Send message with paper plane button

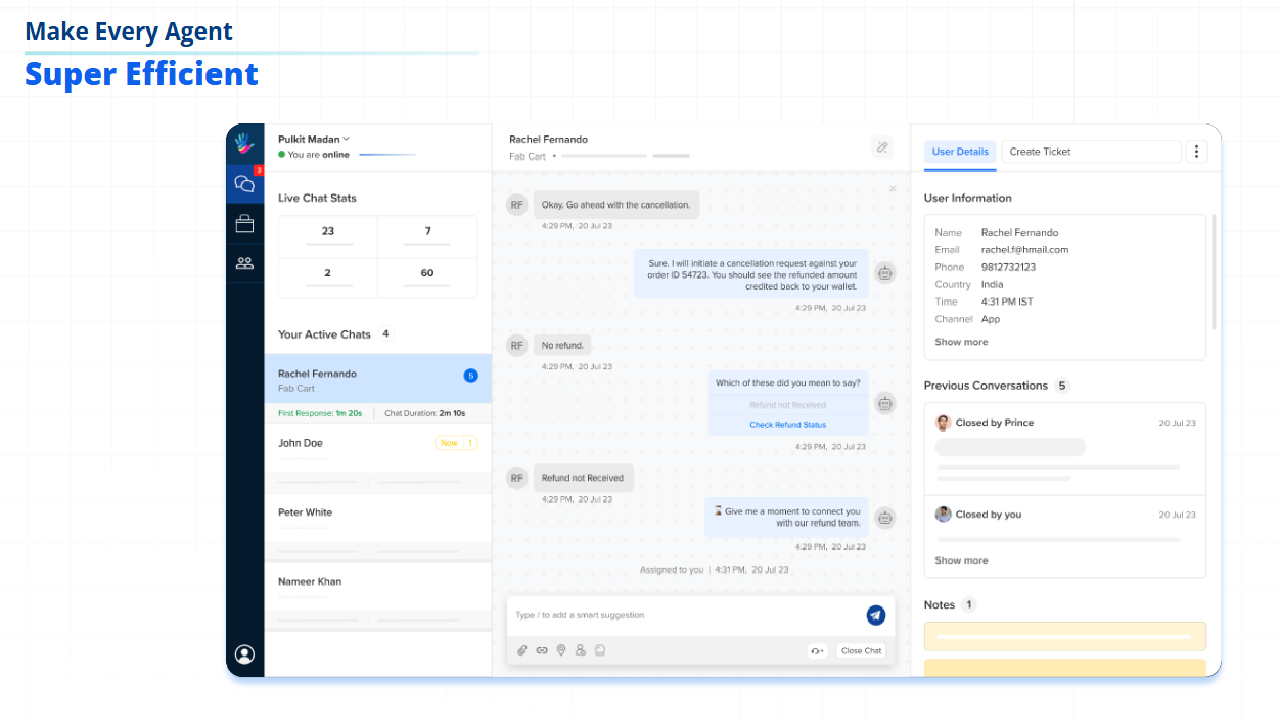tap(876, 615)
